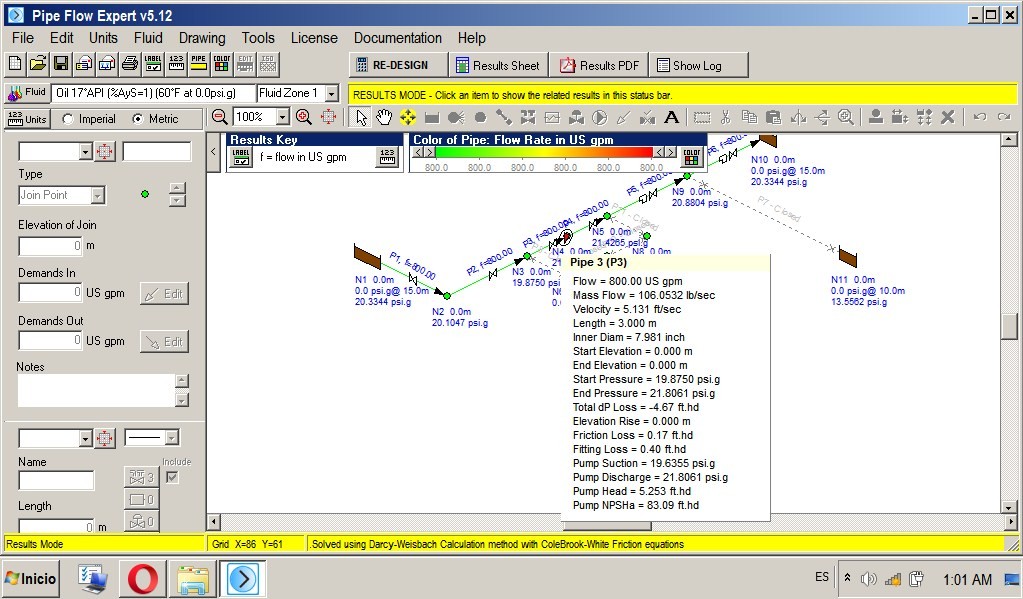Screen dimensions: 1023x599
Task: Open the Drawing menu
Action: 202,38
